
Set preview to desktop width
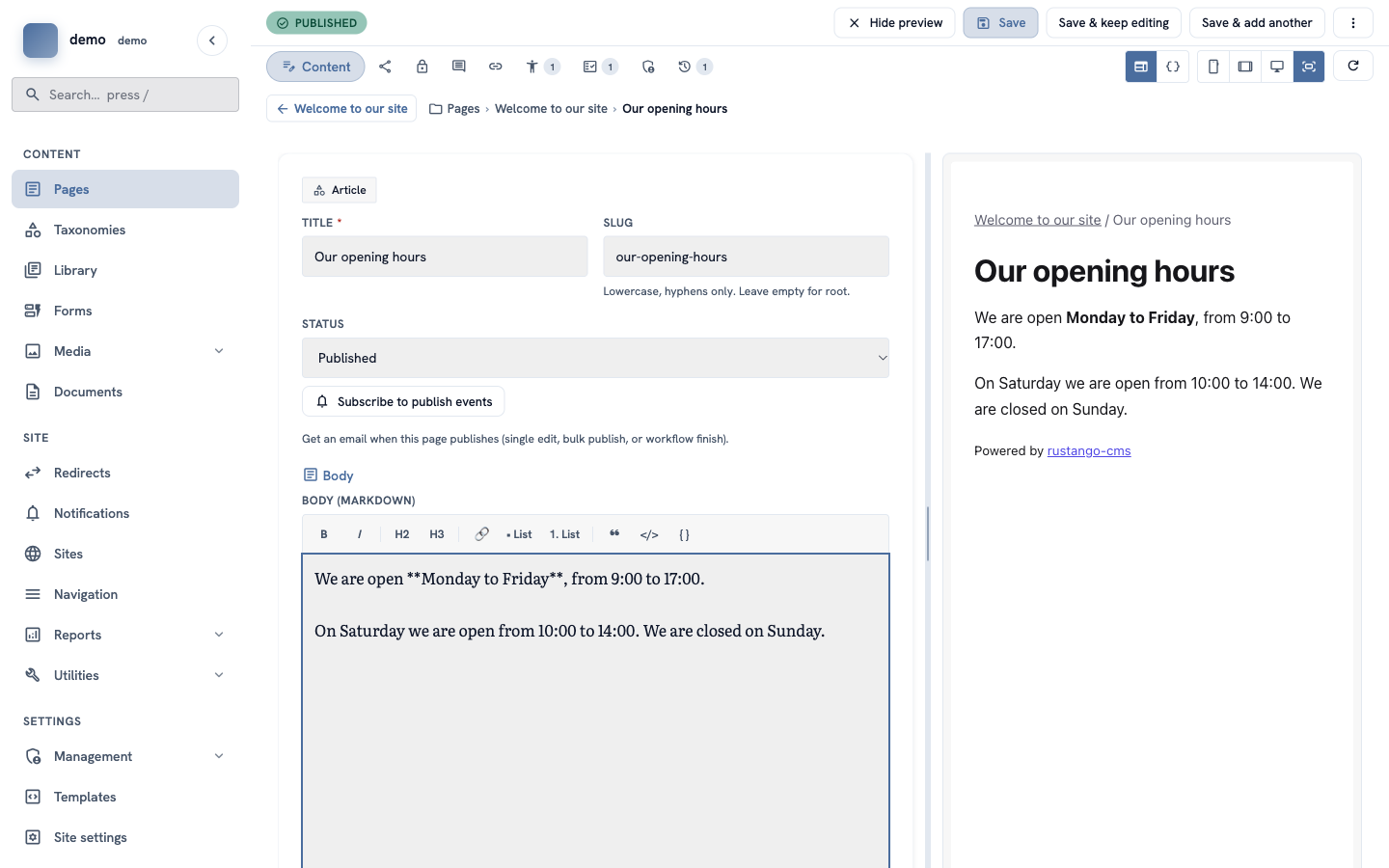(x=1277, y=67)
